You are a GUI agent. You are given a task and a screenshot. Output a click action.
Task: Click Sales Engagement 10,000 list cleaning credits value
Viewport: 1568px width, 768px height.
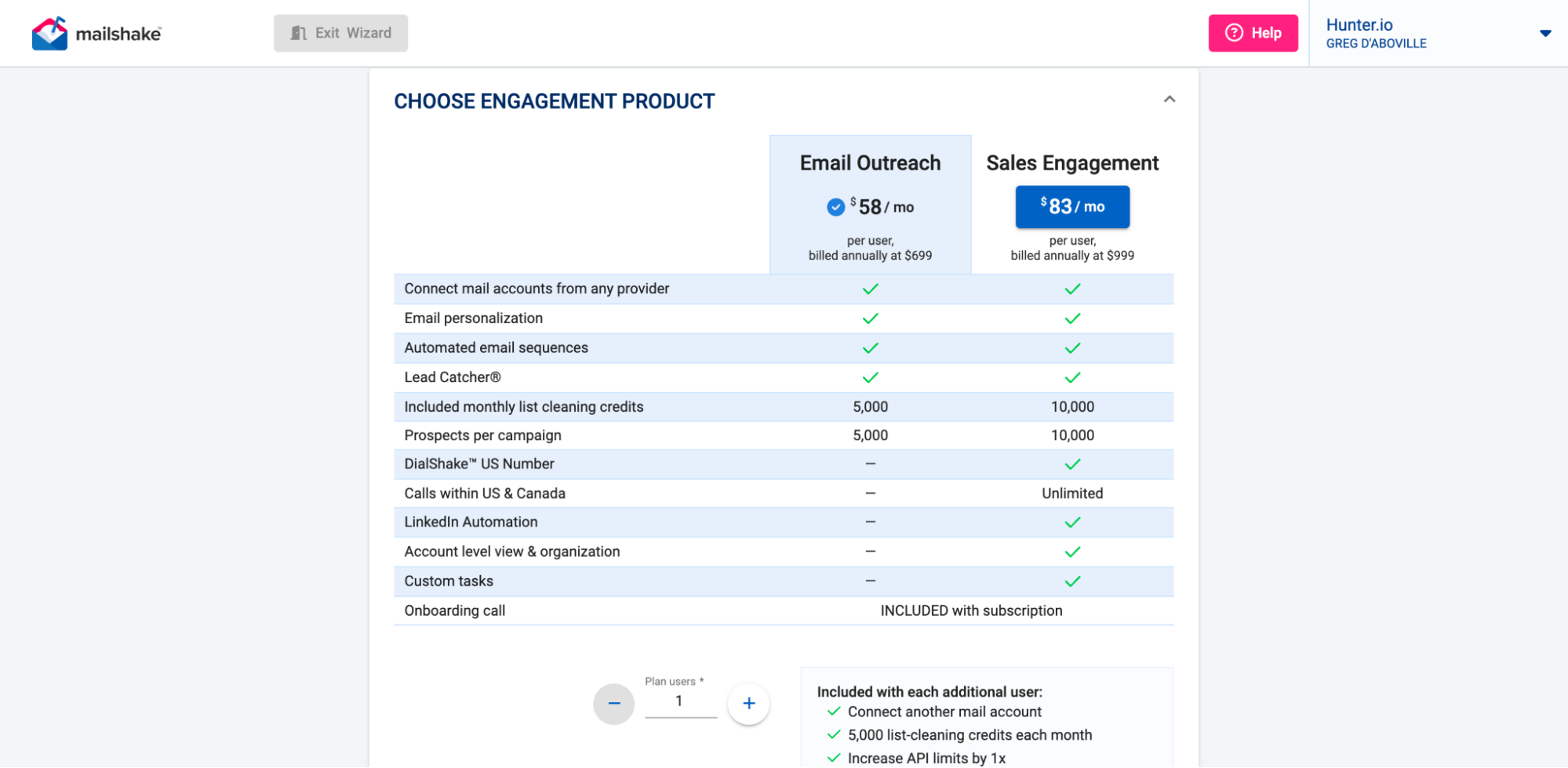click(x=1072, y=406)
